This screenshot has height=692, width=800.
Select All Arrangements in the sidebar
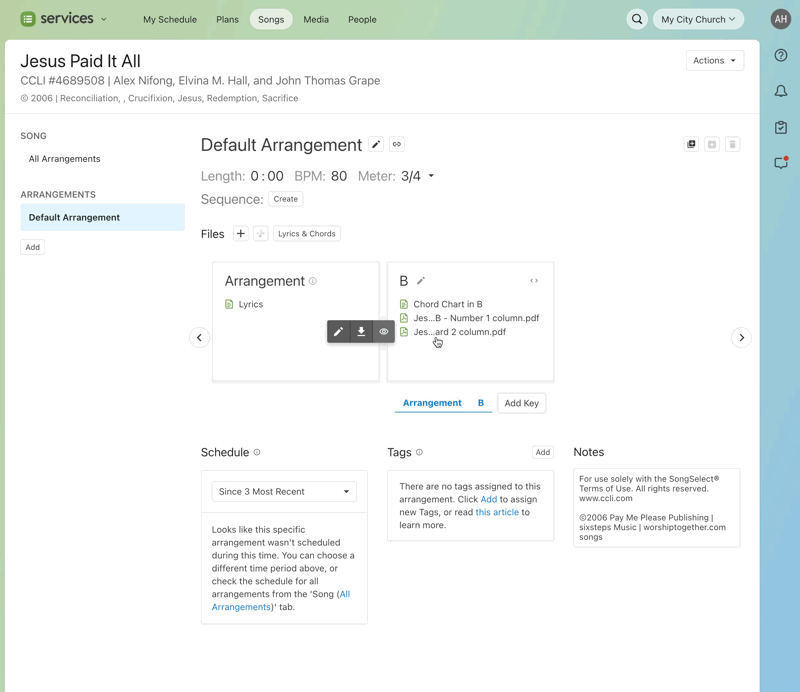point(64,159)
